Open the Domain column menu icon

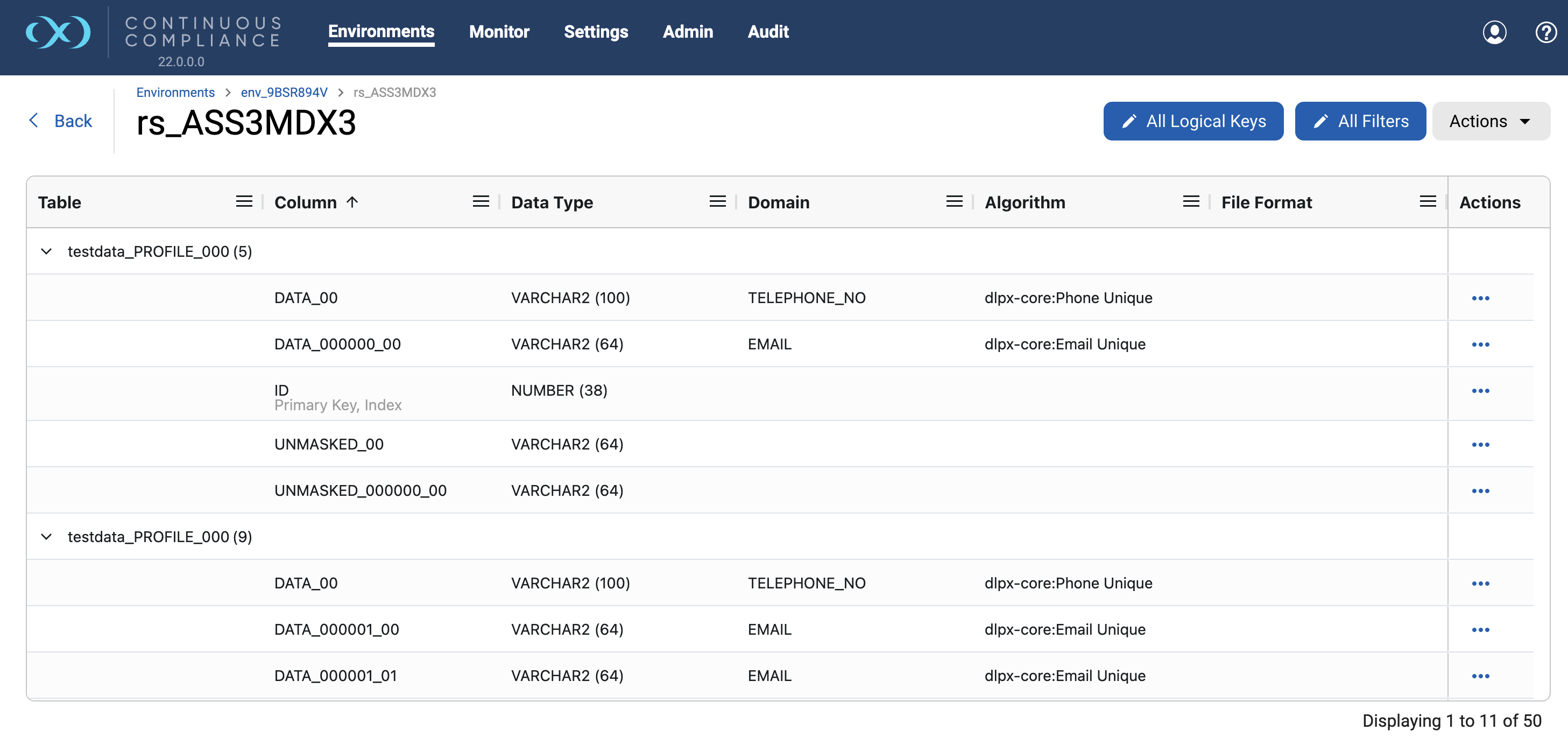tap(954, 201)
